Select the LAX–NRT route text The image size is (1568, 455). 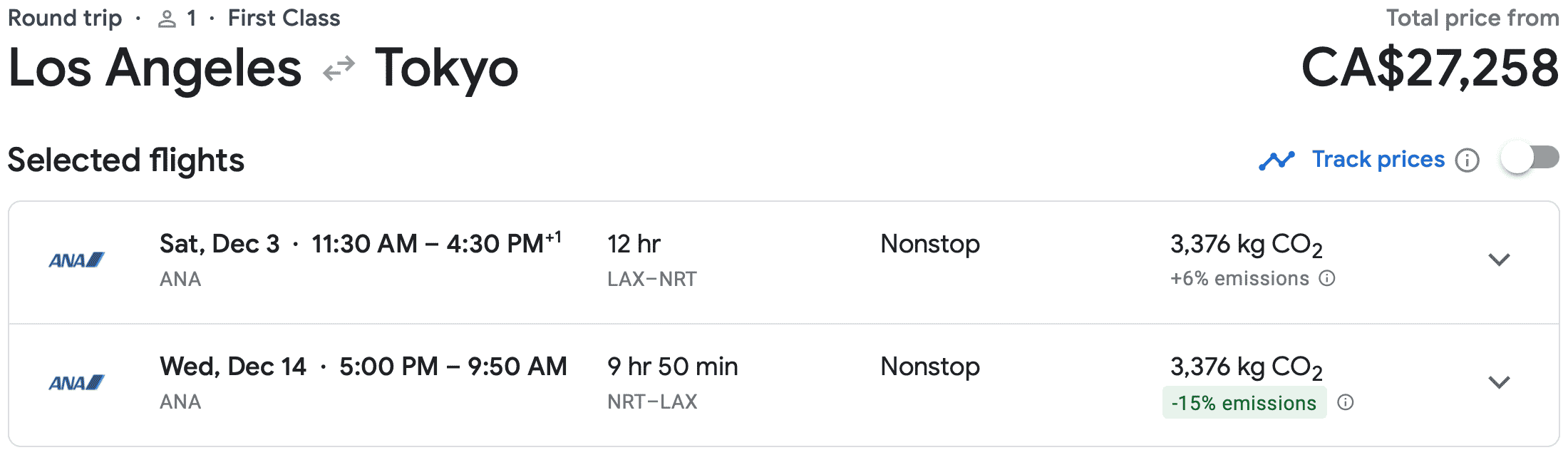[x=652, y=279]
